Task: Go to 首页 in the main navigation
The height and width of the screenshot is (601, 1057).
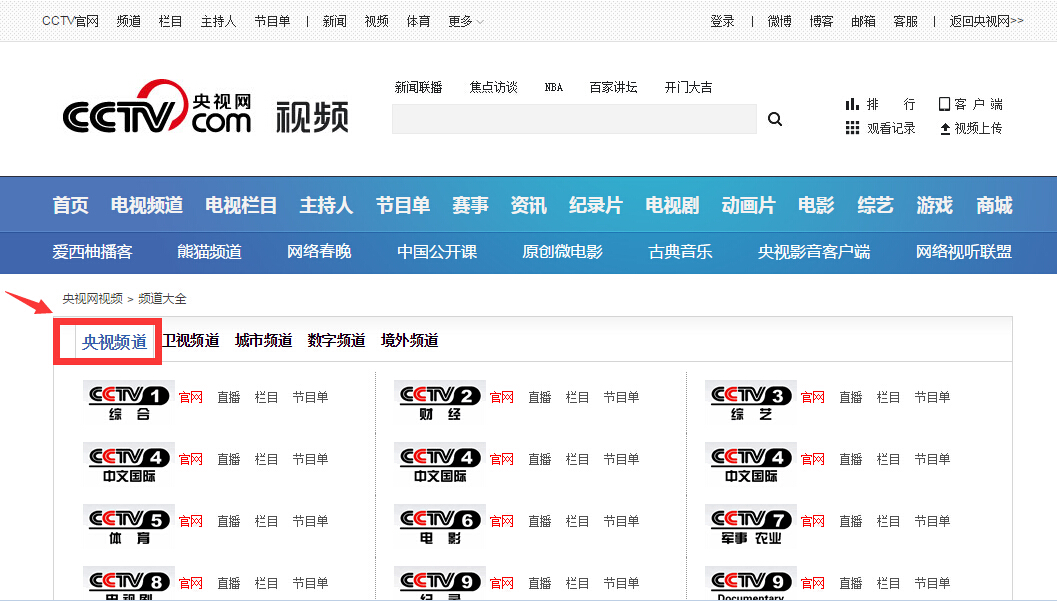Action: (70, 205)
